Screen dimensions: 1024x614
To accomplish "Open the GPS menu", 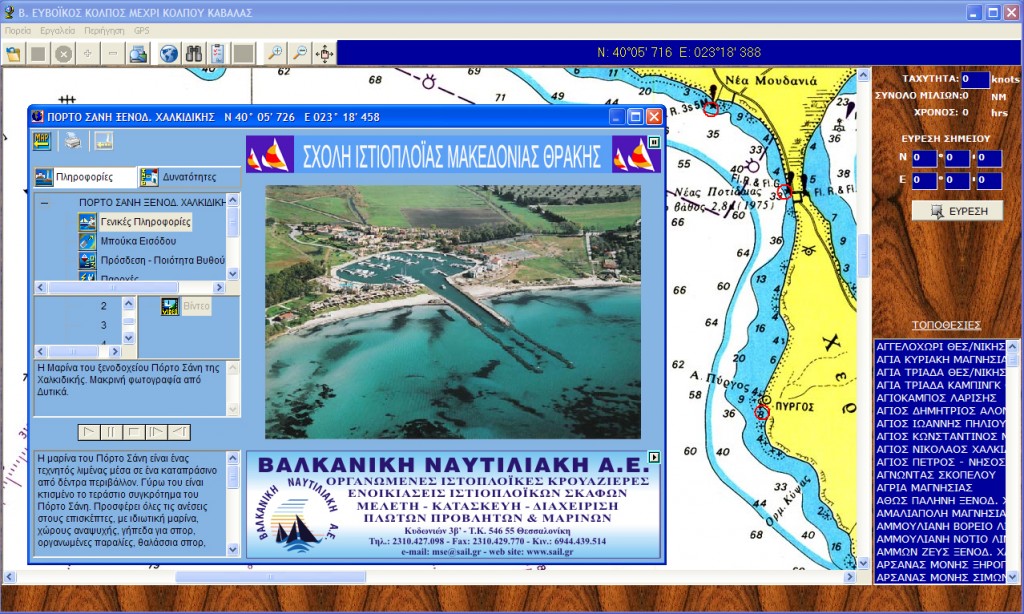I will point(142,31).
